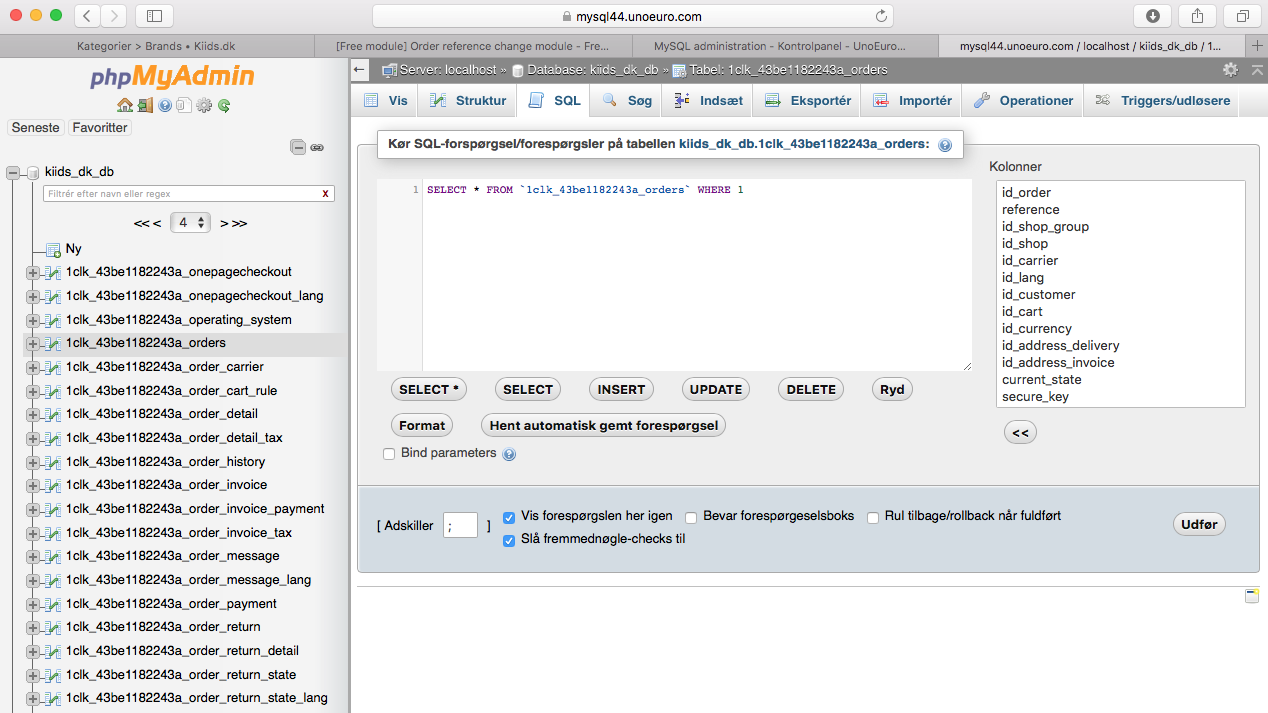
Task: Toggle link with main panel icon
Action: click(x=317, y=147)
